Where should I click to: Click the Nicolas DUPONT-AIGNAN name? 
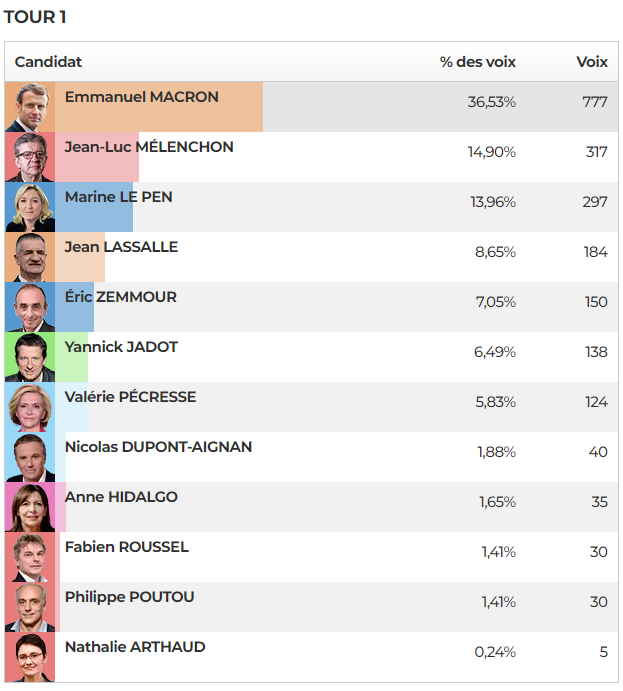[158, 447]
